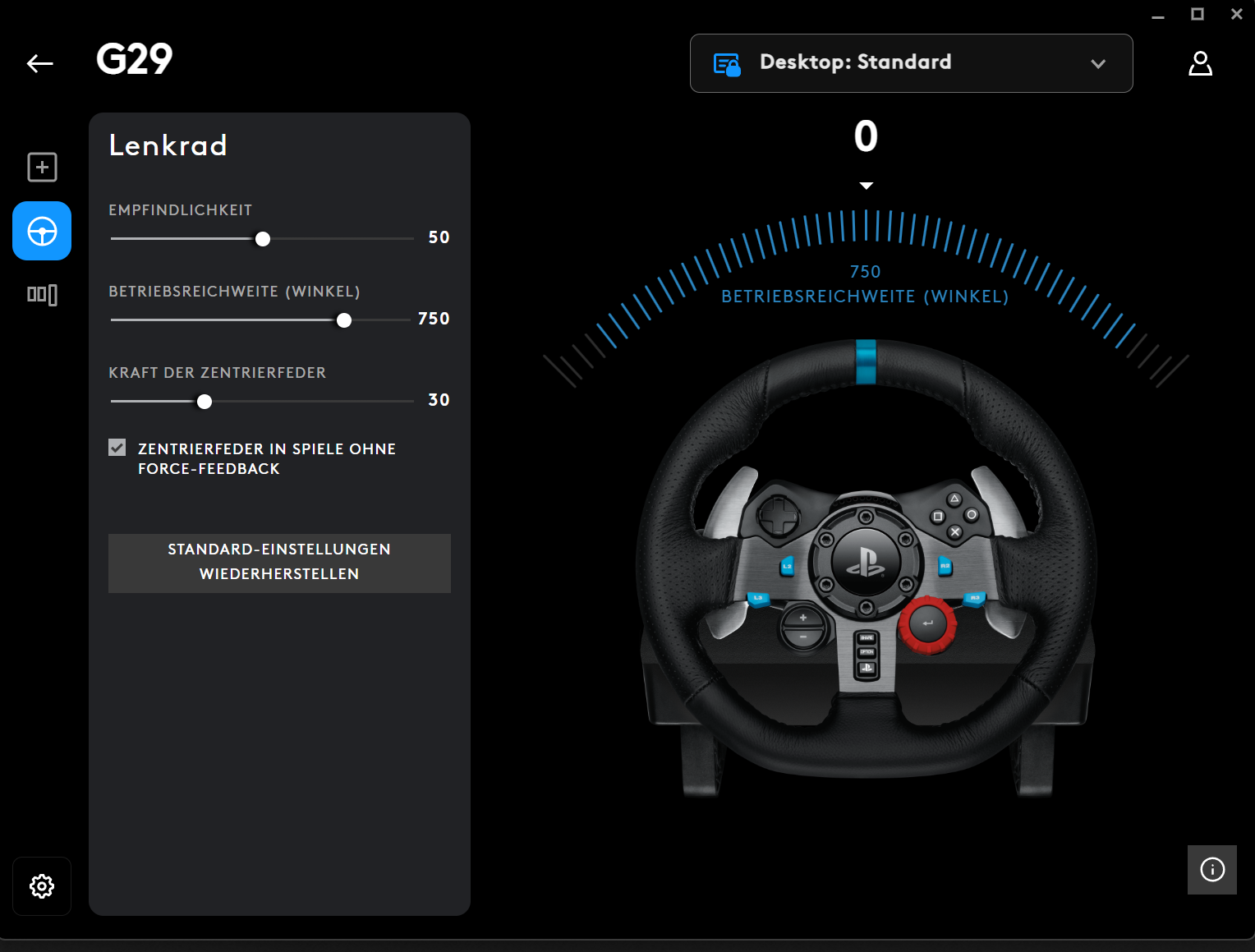1255x952 pixels.
Task: Click the Share button on wheel hub
Action: [867, 638]
